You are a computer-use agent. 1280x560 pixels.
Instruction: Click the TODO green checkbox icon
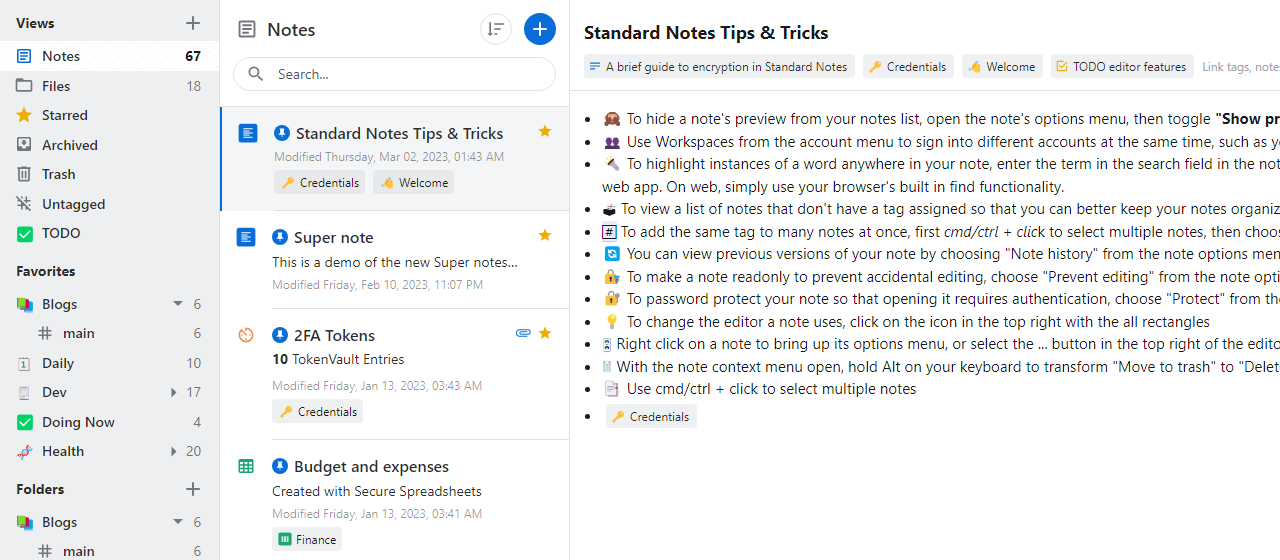[24, 233]
